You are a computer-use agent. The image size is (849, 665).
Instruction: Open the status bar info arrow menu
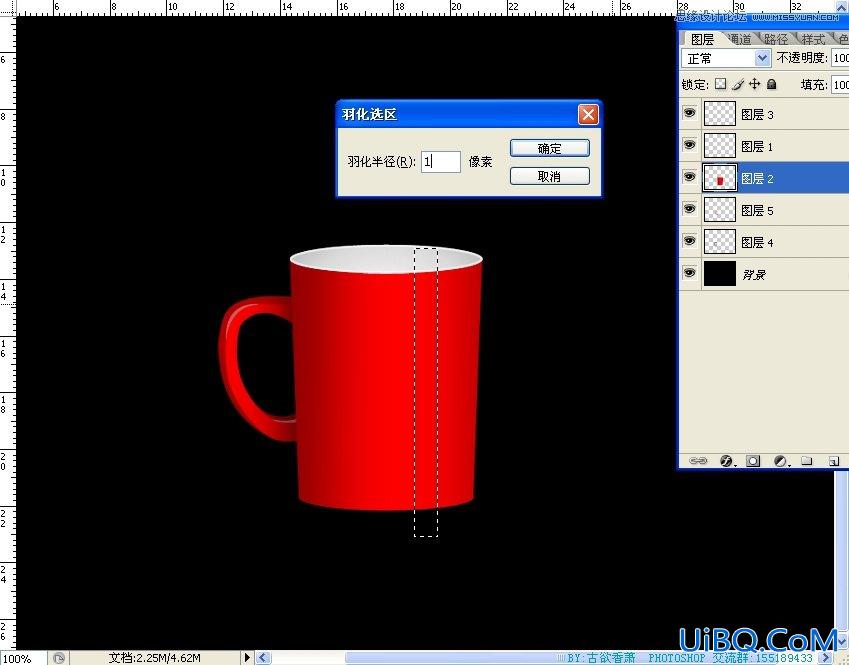point(247,658)
